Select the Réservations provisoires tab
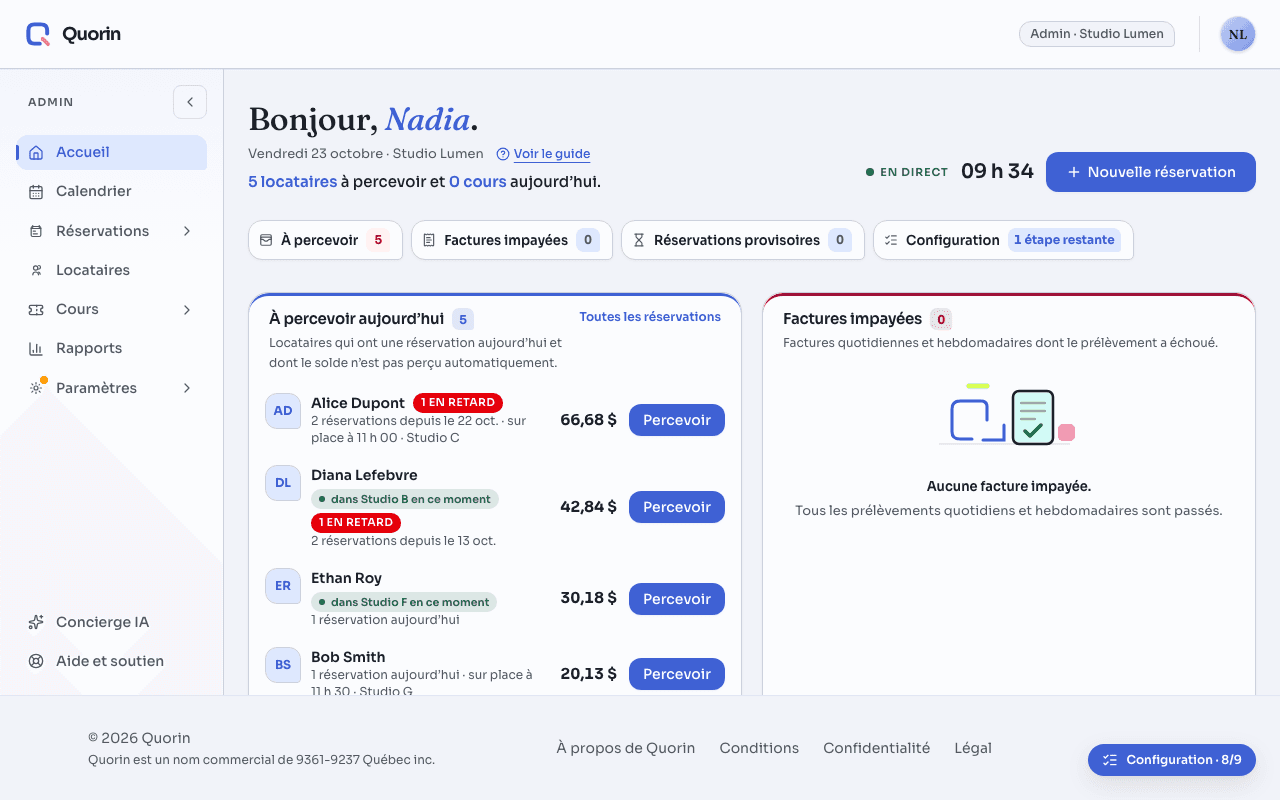The height and width of the screenshot is (800, 1280). pyautogui.click(x=742, y=240)
